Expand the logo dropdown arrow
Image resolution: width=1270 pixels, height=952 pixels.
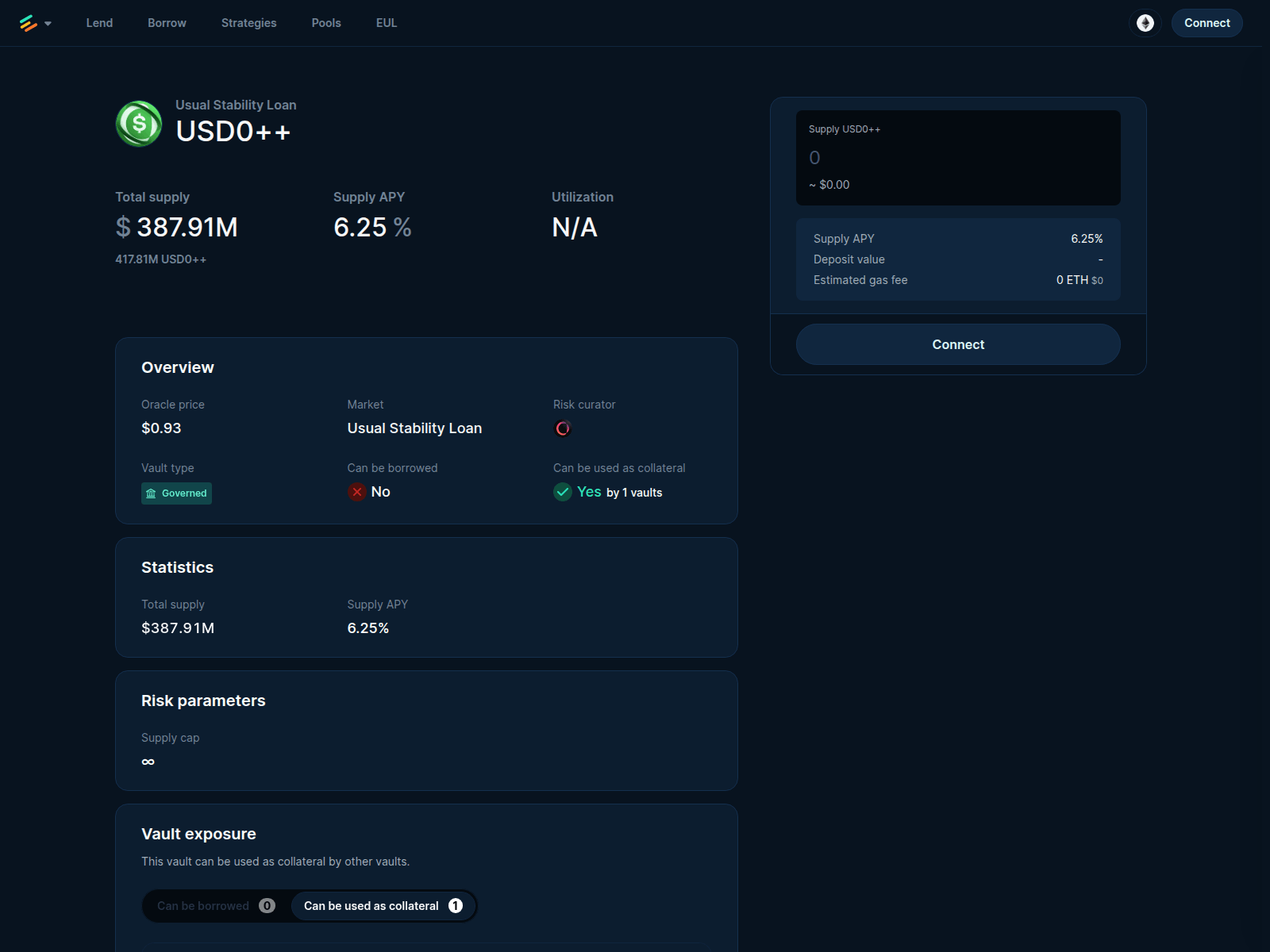(48, 24)
